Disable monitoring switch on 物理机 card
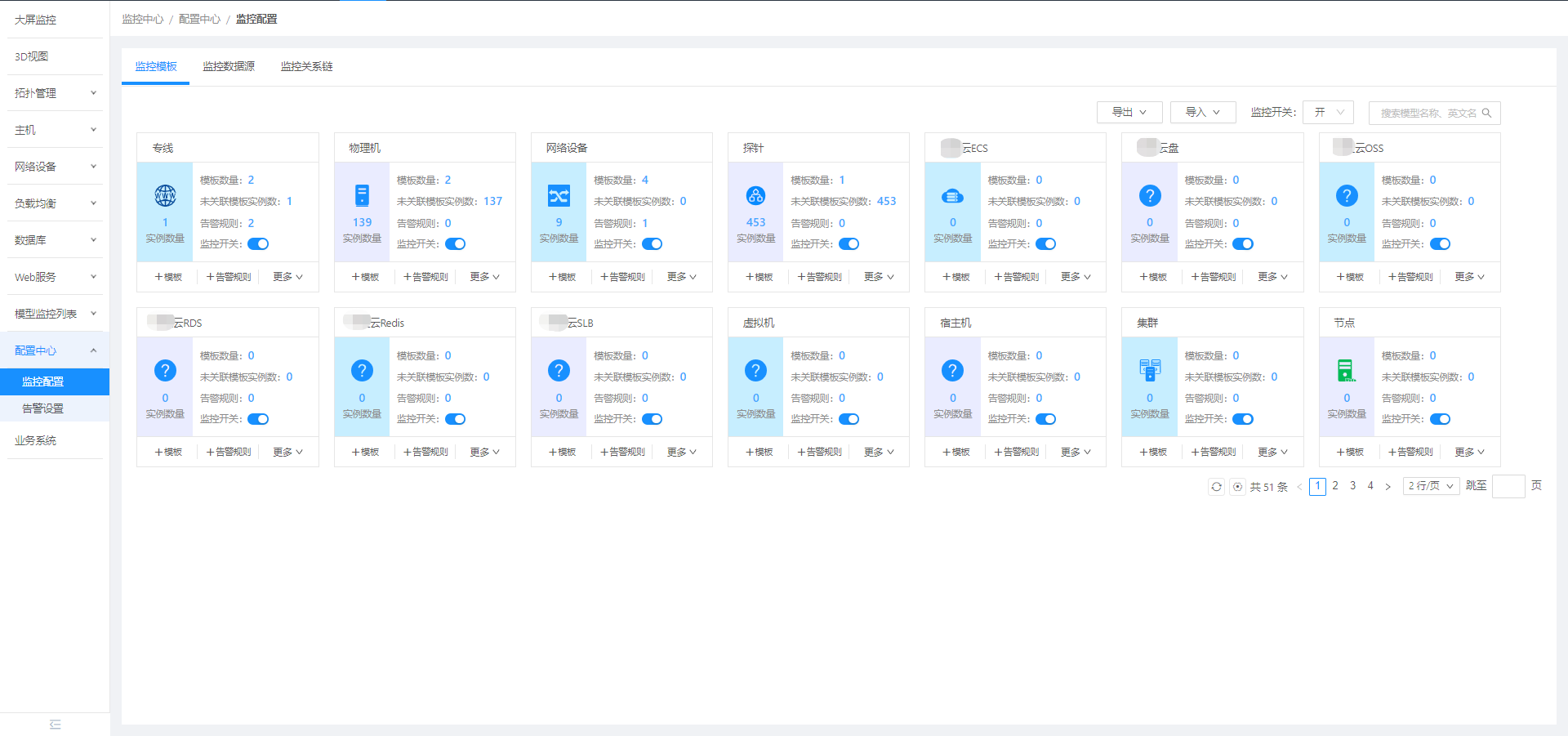Screen dimensions: 1568x736 [x=455, y=244]
